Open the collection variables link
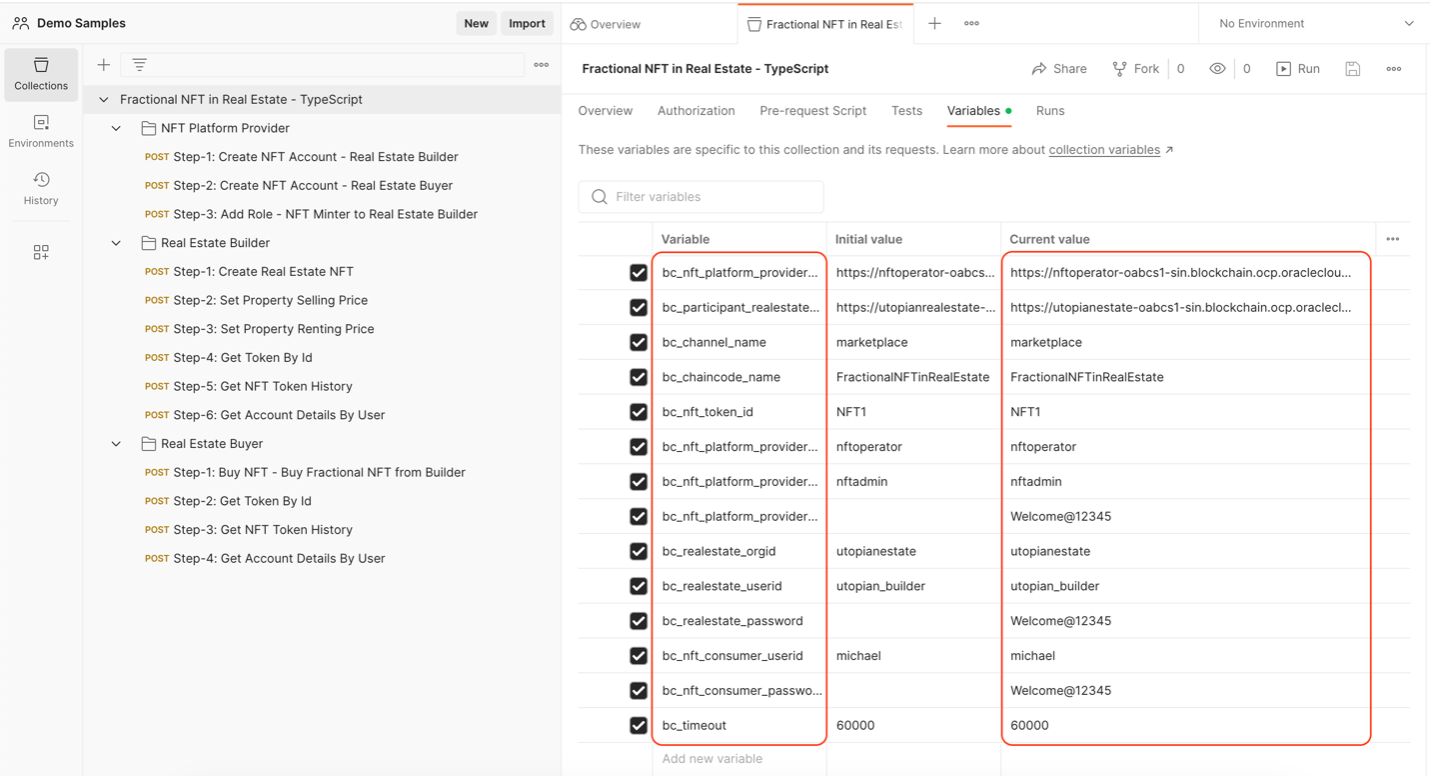Image resolution: width=1430 pixels, height=779 pixels. [x=1104, y=150]
